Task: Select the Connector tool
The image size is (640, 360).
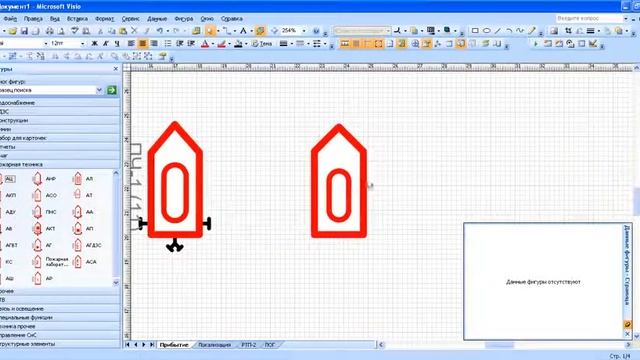Action: click(227, 31)
